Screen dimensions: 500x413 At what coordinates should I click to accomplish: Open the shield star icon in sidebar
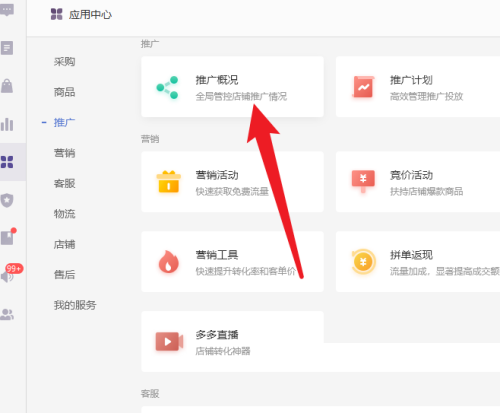(x=7, y=200)
